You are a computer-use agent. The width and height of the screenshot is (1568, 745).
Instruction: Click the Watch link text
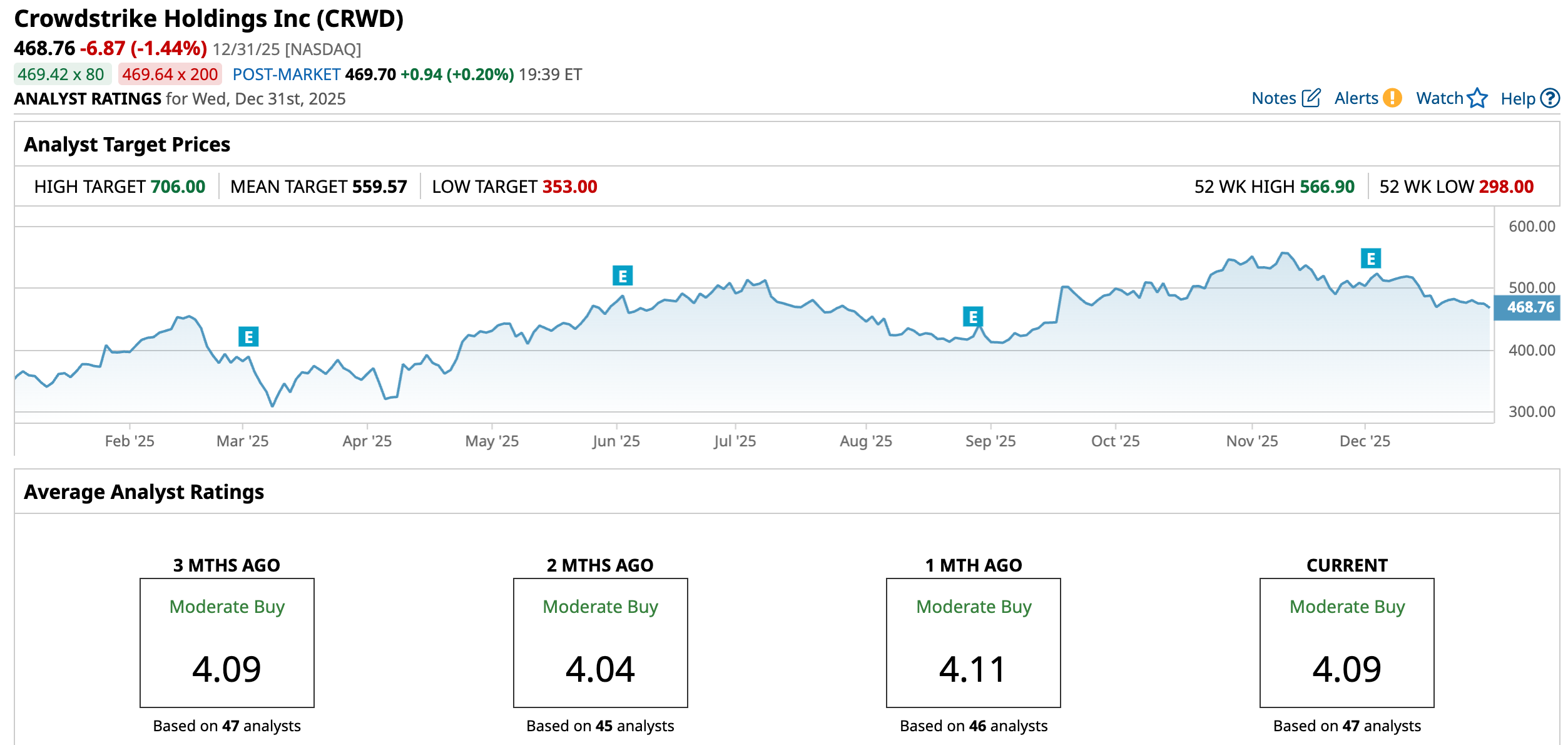click(x=1439, y=98)
